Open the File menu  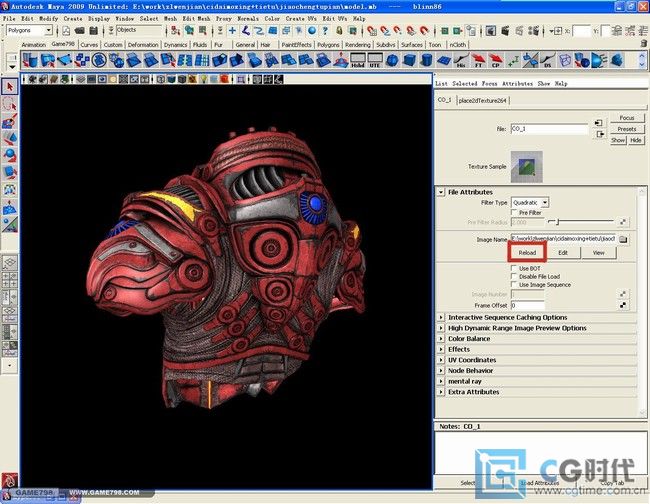(9, 19)
